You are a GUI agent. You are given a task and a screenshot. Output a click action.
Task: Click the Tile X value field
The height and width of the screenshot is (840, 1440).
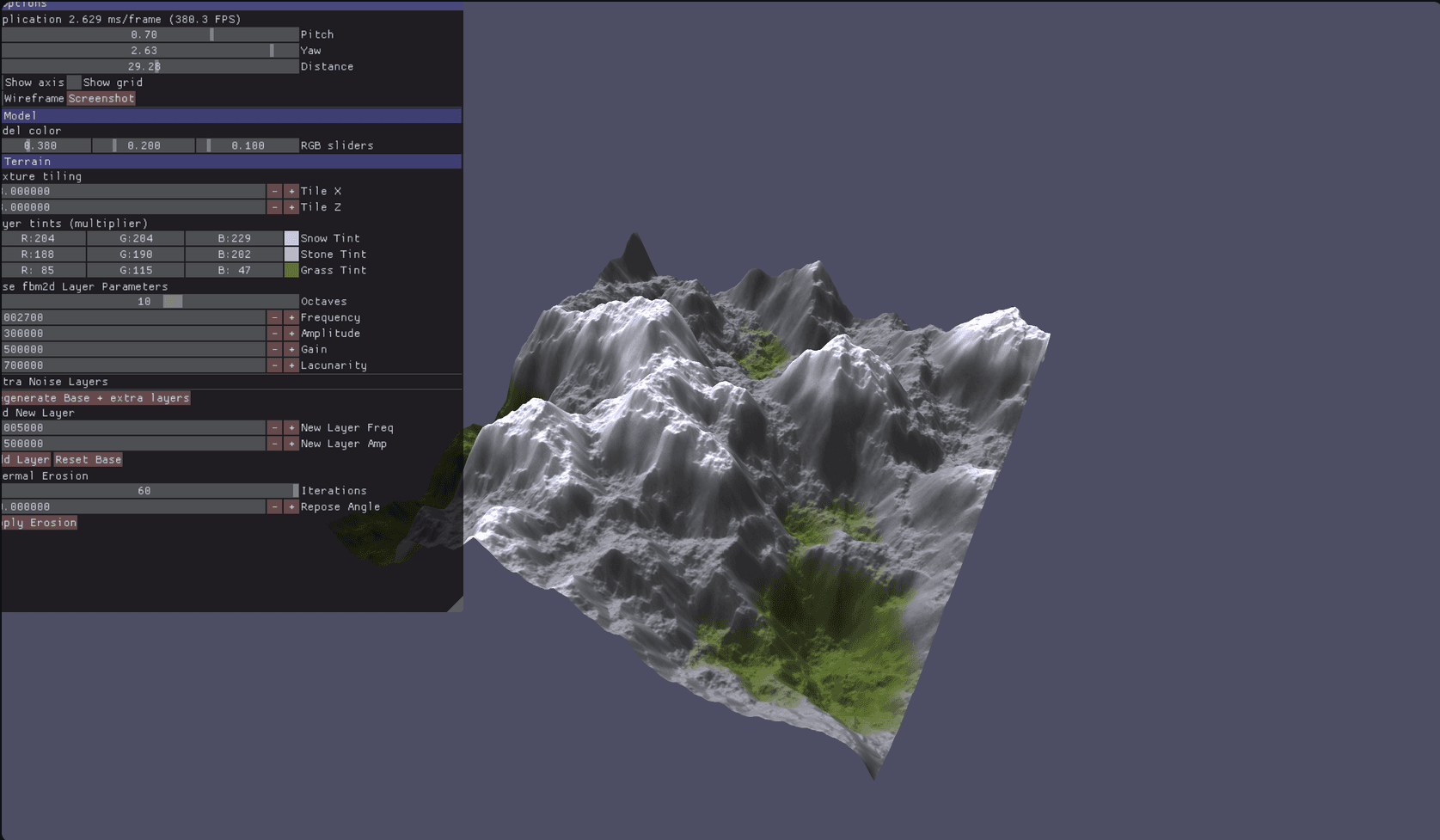coord(133,191)
